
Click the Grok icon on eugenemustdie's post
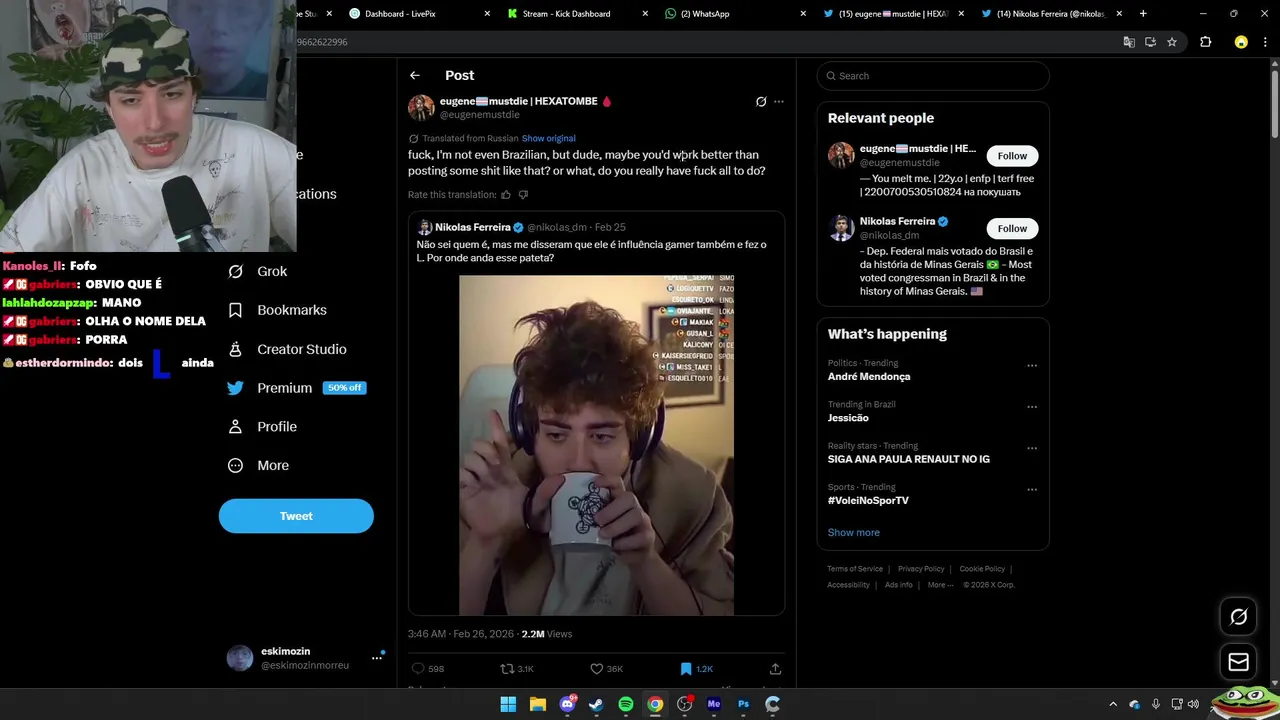coord(761,101)
